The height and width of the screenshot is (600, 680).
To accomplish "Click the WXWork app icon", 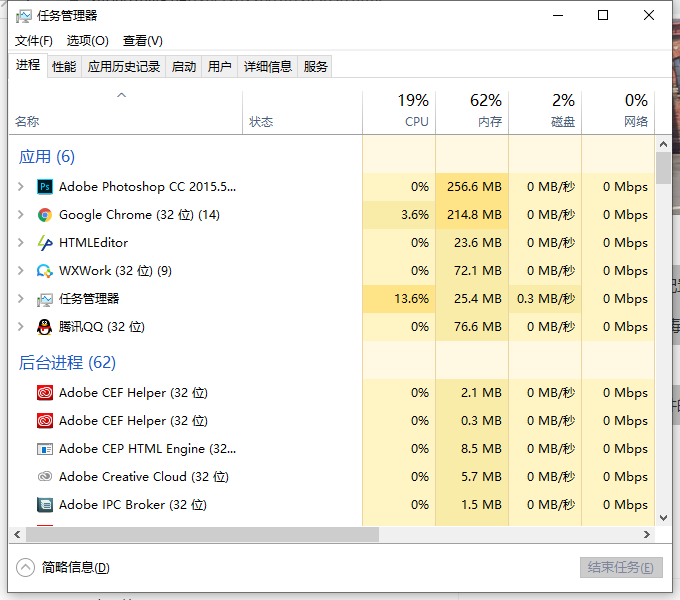I will pyautogui.click(x=45, y=271).
